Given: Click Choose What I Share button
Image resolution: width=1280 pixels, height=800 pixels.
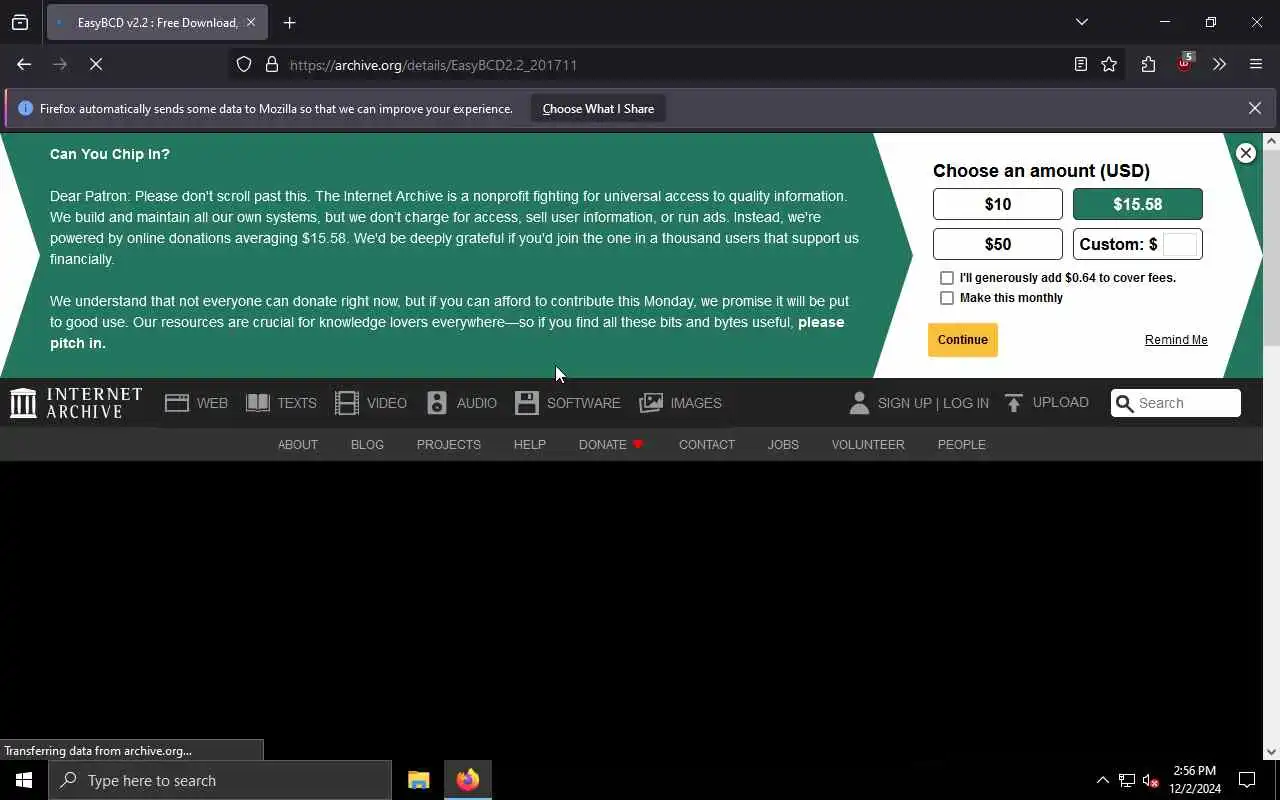Looking at the screenshot, I should (598, 109).
